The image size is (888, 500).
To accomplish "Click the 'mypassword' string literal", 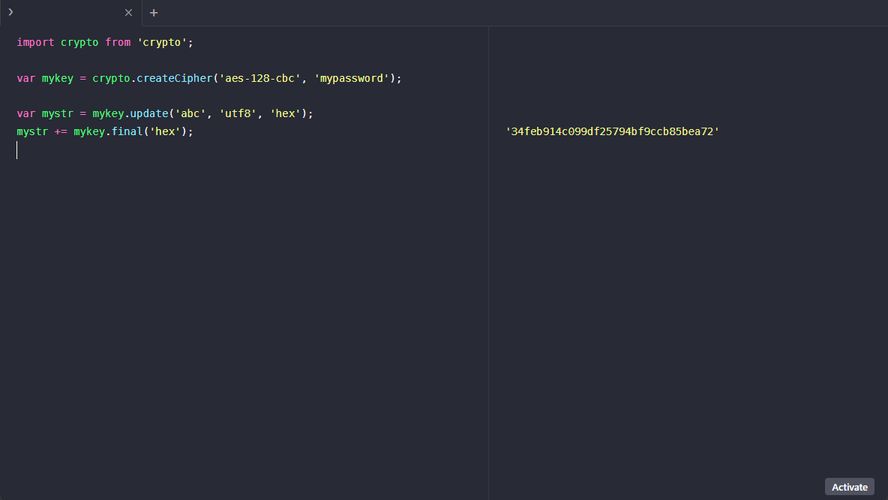I will pyautogui.click(x=352, y=78).
